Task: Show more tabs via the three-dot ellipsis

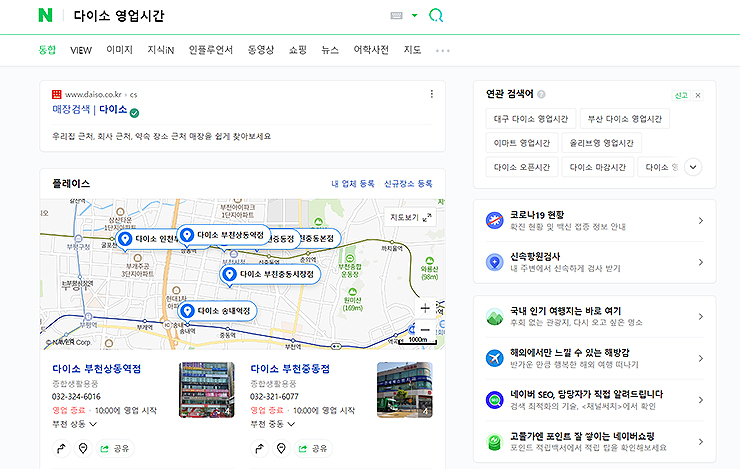Action: click(443, 50)
